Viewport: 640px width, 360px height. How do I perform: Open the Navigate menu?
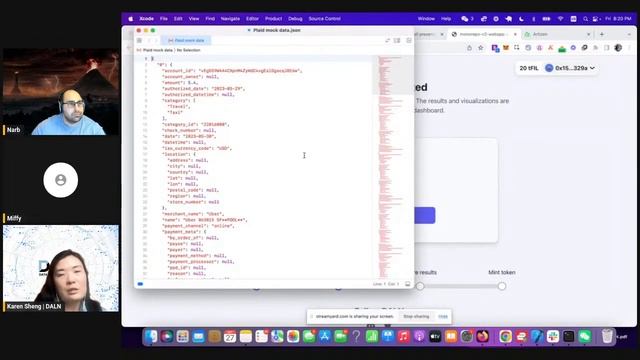[230, 19]
